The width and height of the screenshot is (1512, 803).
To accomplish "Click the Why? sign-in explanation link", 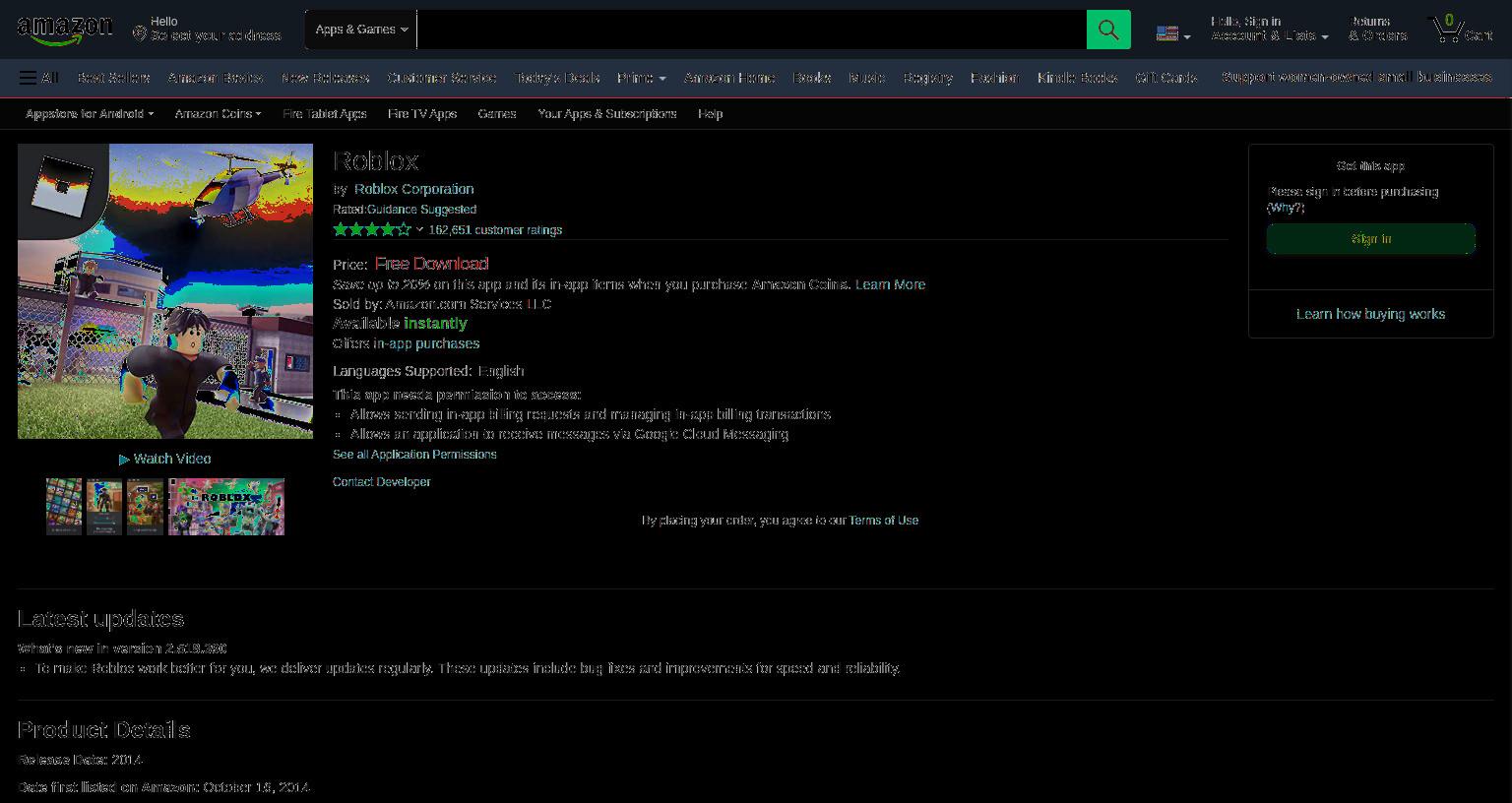I will (x=1286, y=208).
